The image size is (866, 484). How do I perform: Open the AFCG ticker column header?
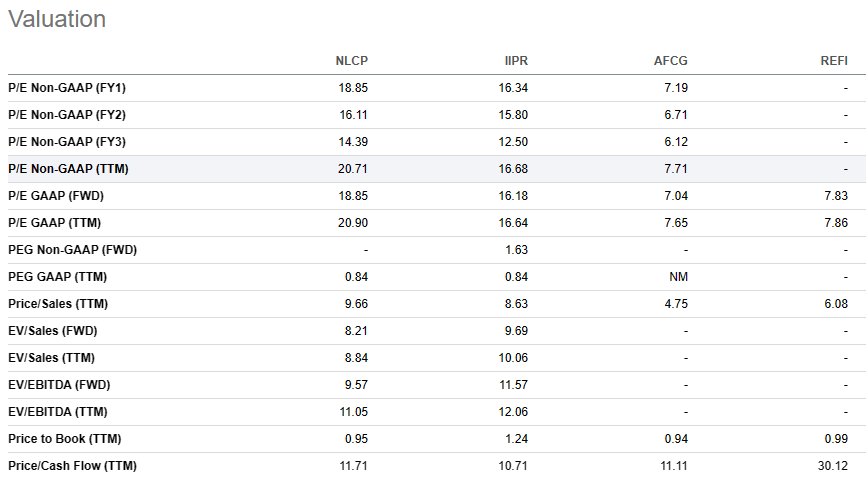(670, 61)
